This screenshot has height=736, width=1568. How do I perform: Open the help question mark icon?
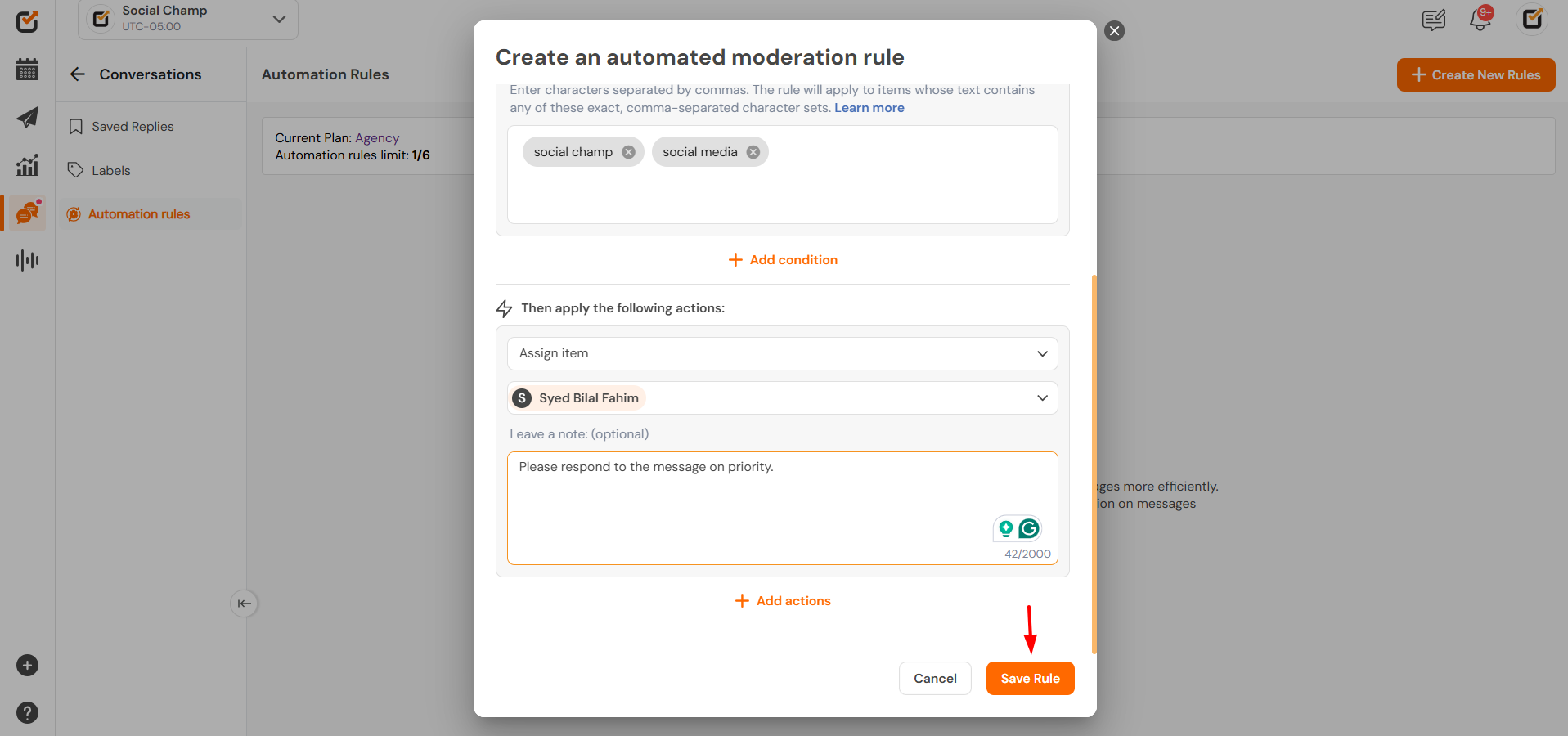click(27, 713)
